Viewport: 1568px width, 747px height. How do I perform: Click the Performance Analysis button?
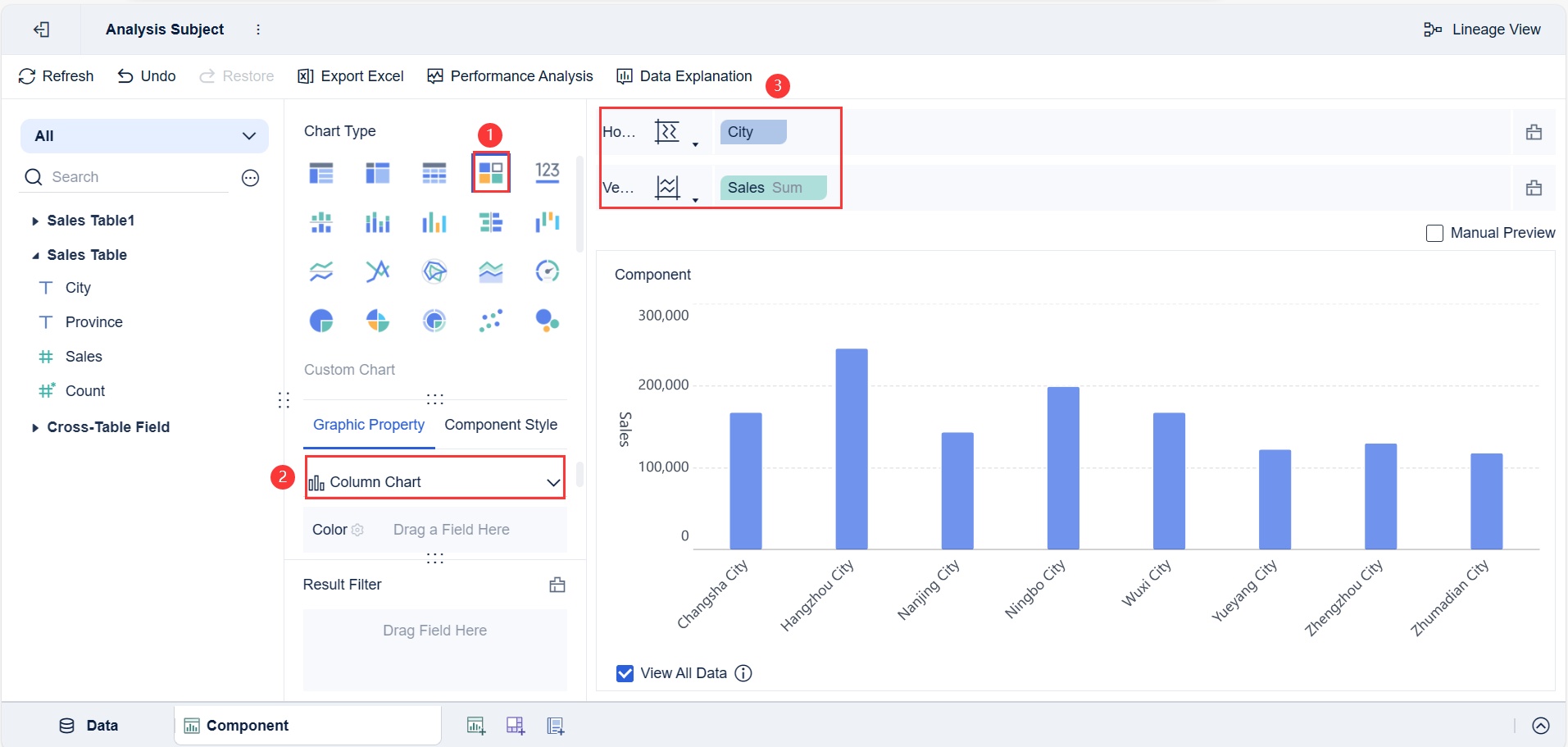click(510, 76)
